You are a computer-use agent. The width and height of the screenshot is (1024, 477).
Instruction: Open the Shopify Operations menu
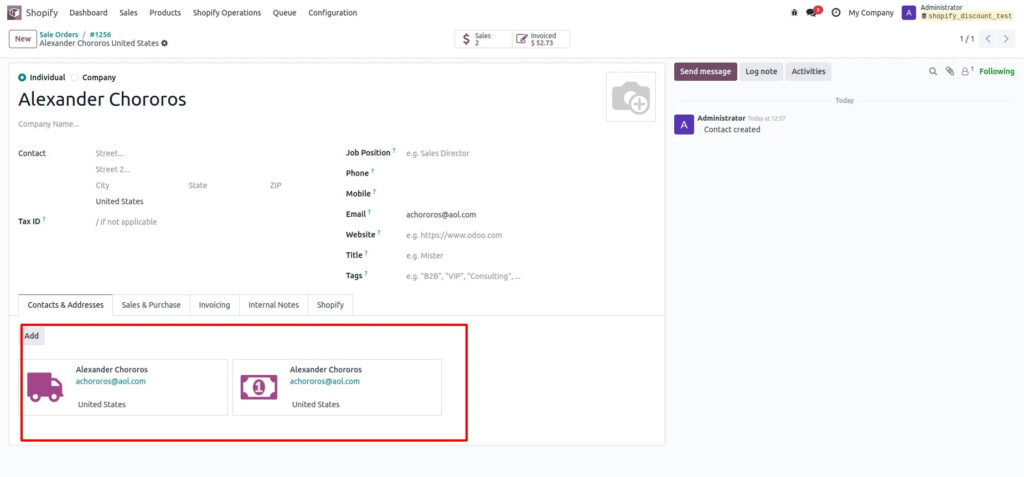[x=227, y=13]
